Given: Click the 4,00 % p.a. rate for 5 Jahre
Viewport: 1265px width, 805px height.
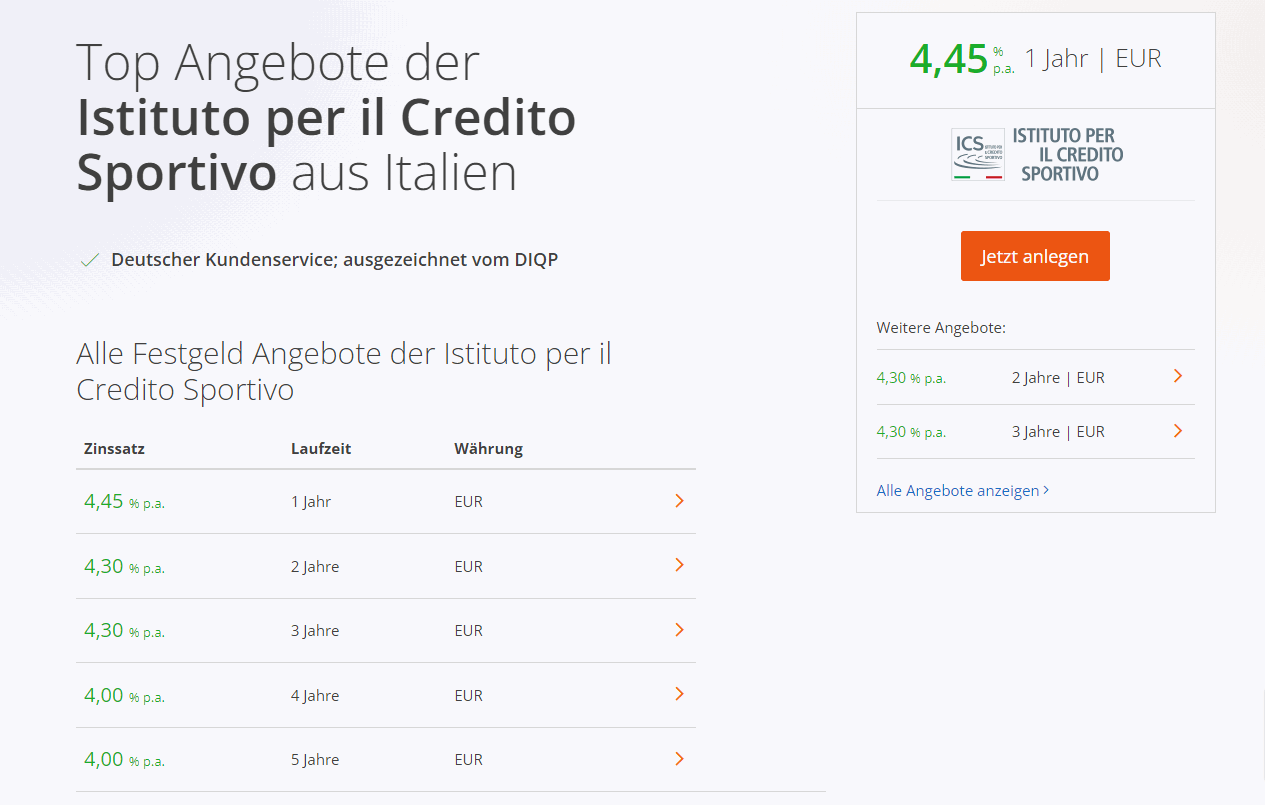Looking at the screenshot, I should pos(124,760).
